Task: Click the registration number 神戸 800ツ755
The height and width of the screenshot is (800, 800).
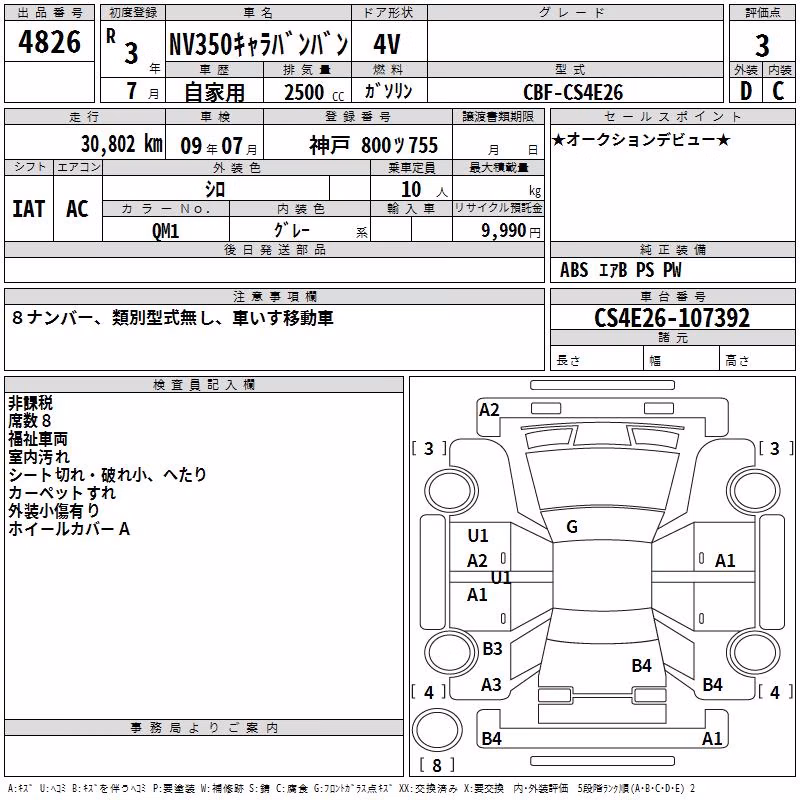Action: [373, 146]
